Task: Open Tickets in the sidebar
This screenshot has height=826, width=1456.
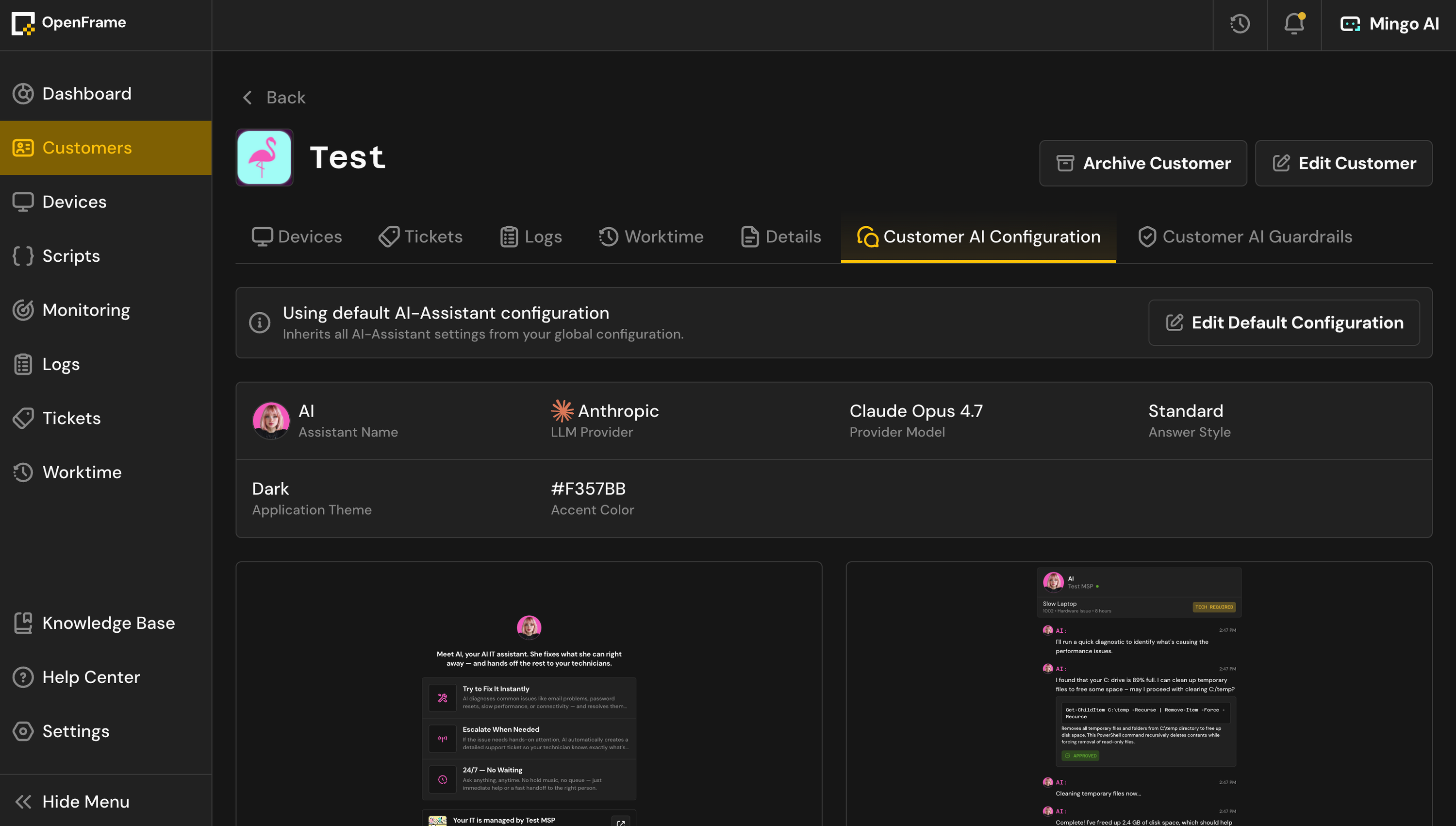Action: [105, 418]
